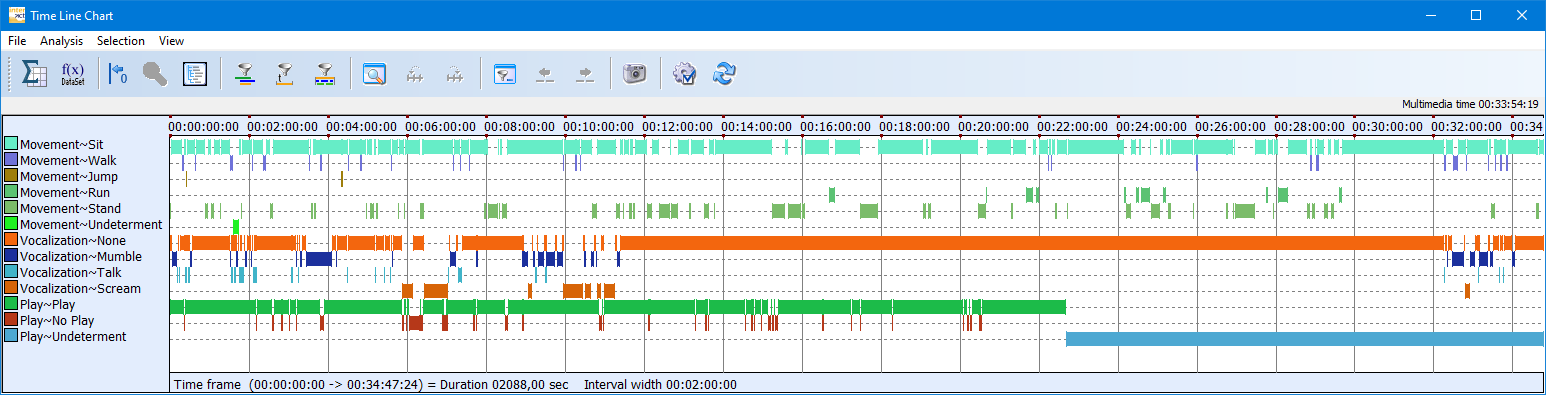The height and width of the screenshot is (395, 1546).
Task: Click the 00:30:00:00 time ruler marker
Action: tap(1389, 127)
